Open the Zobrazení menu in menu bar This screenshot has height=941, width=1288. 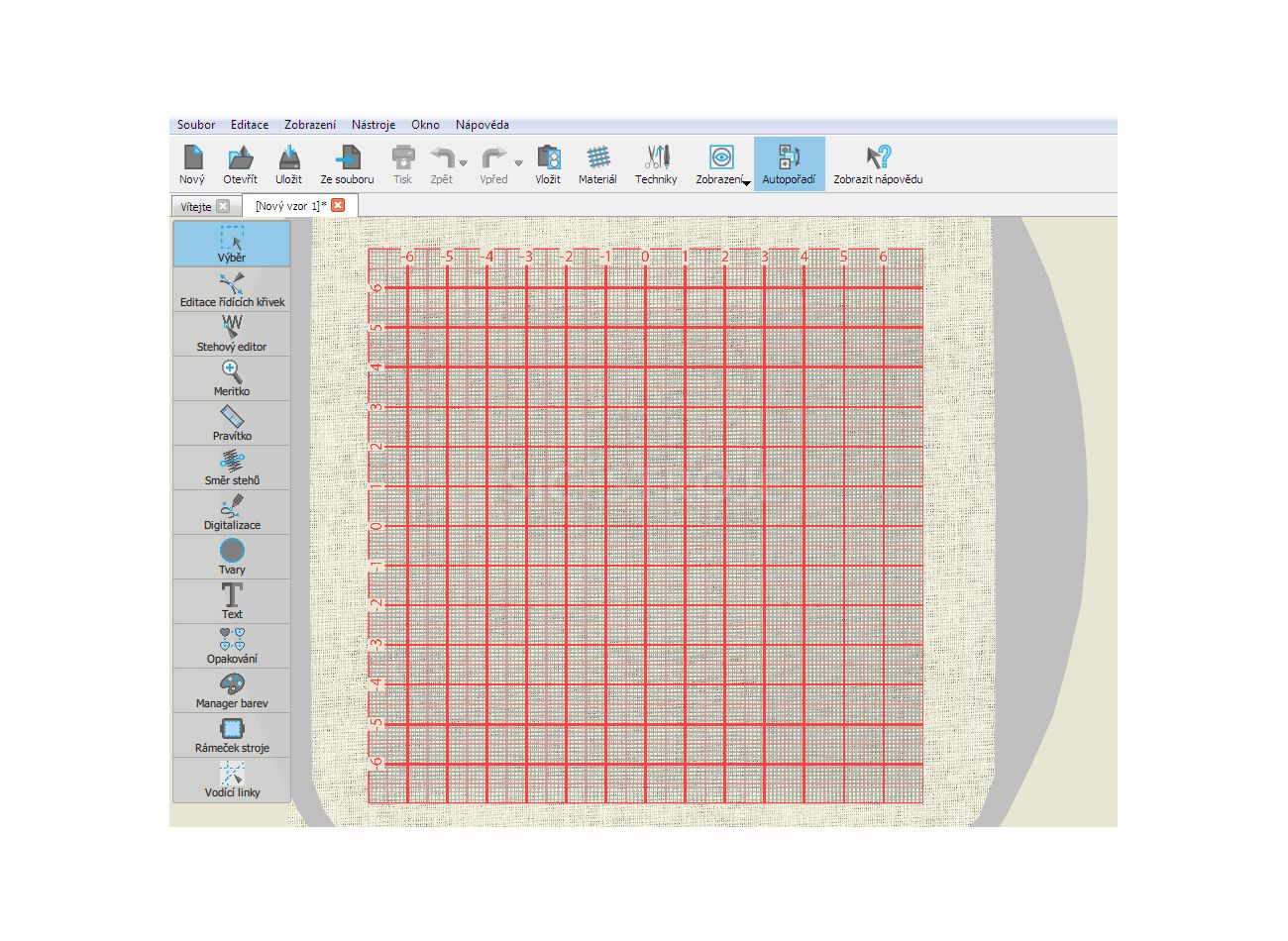310,125
